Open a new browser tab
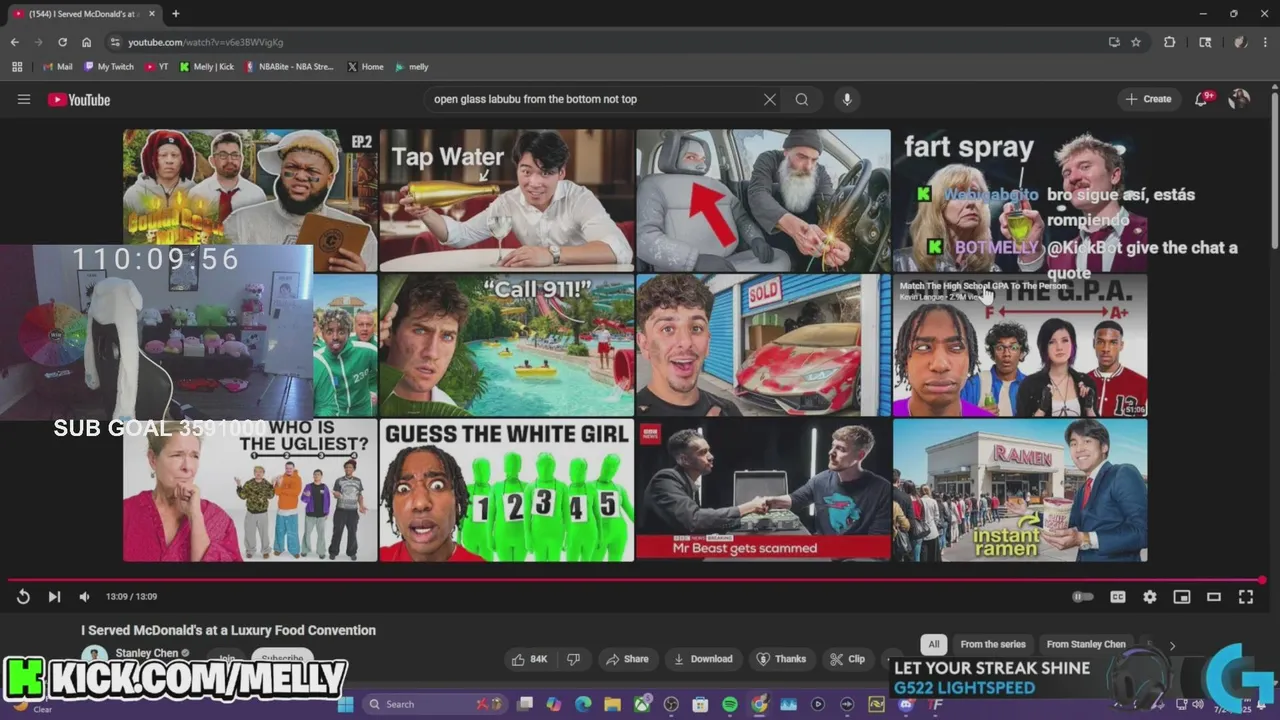 [x=176, y=14]
